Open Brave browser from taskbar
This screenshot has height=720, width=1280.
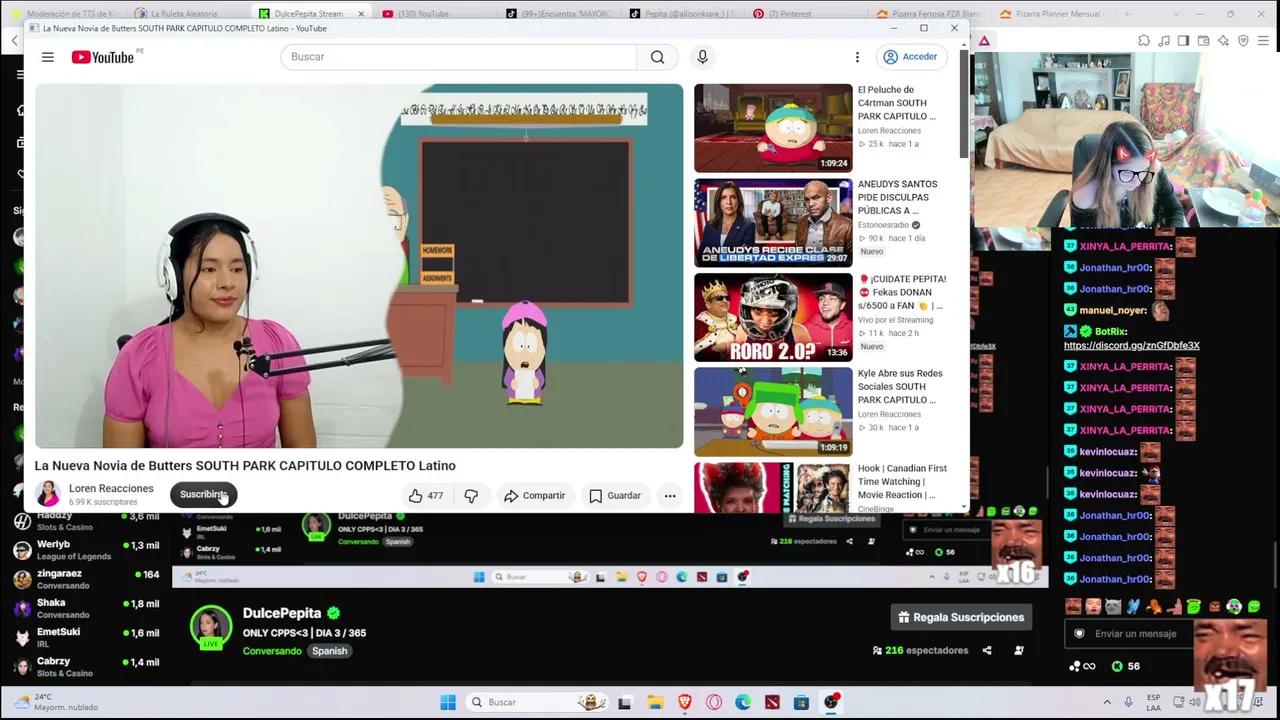pos(684,702)
